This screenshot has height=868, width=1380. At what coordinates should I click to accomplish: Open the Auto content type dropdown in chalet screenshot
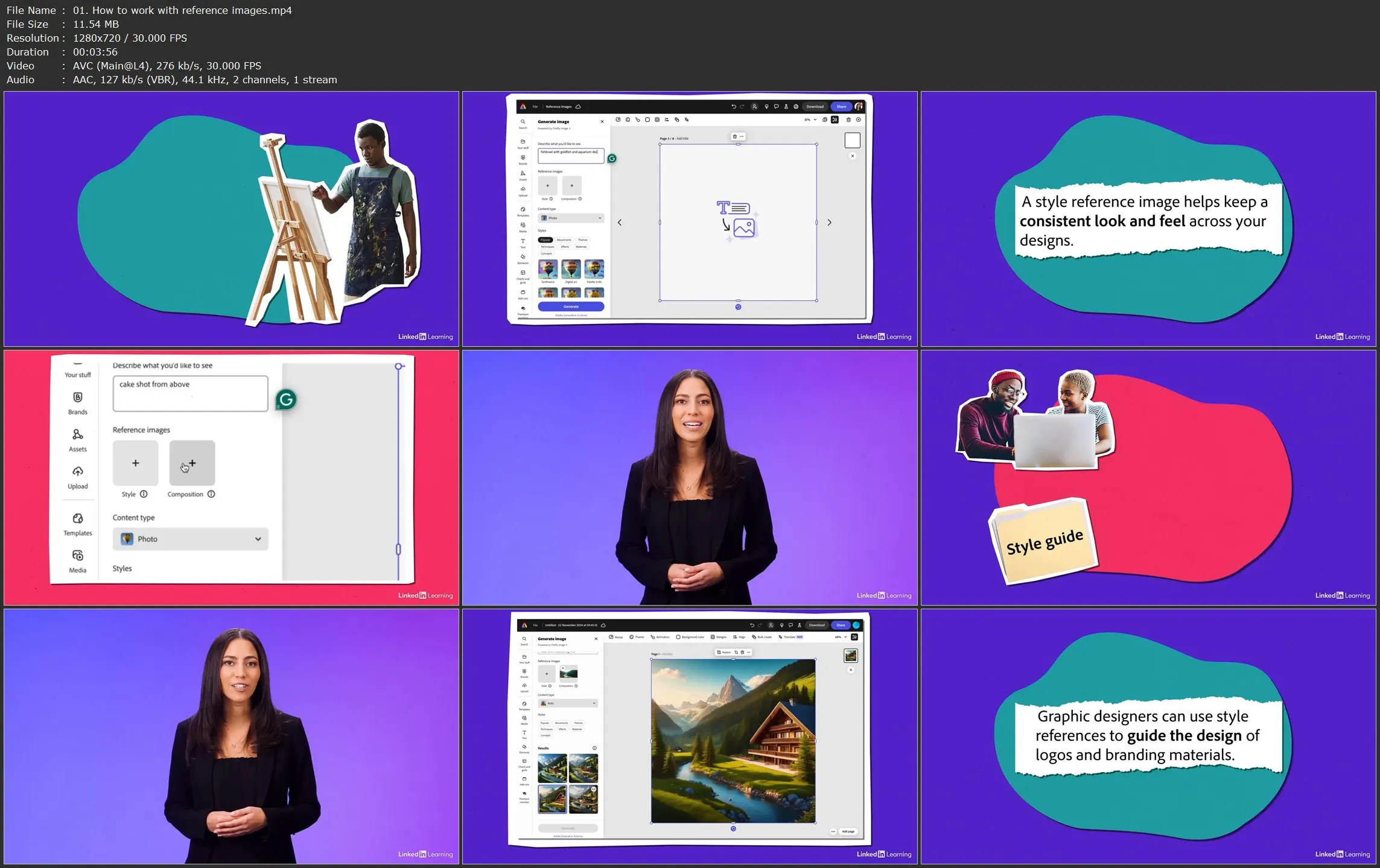(568, 703)
